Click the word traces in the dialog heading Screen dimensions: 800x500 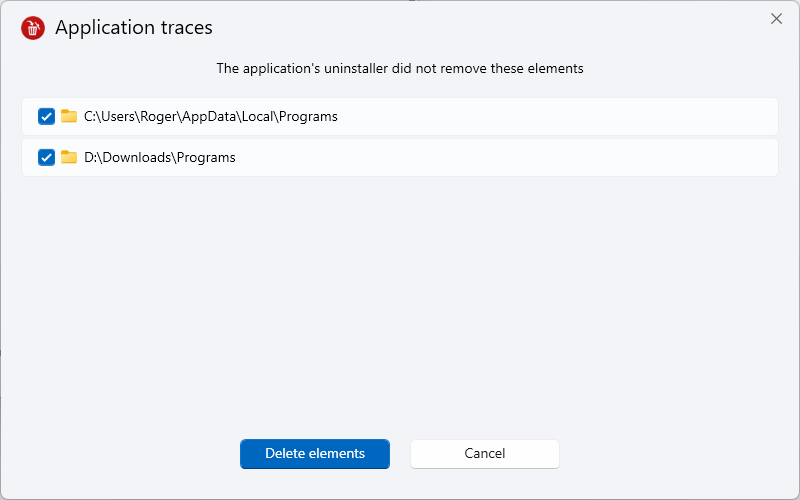[x=187, y=28]
